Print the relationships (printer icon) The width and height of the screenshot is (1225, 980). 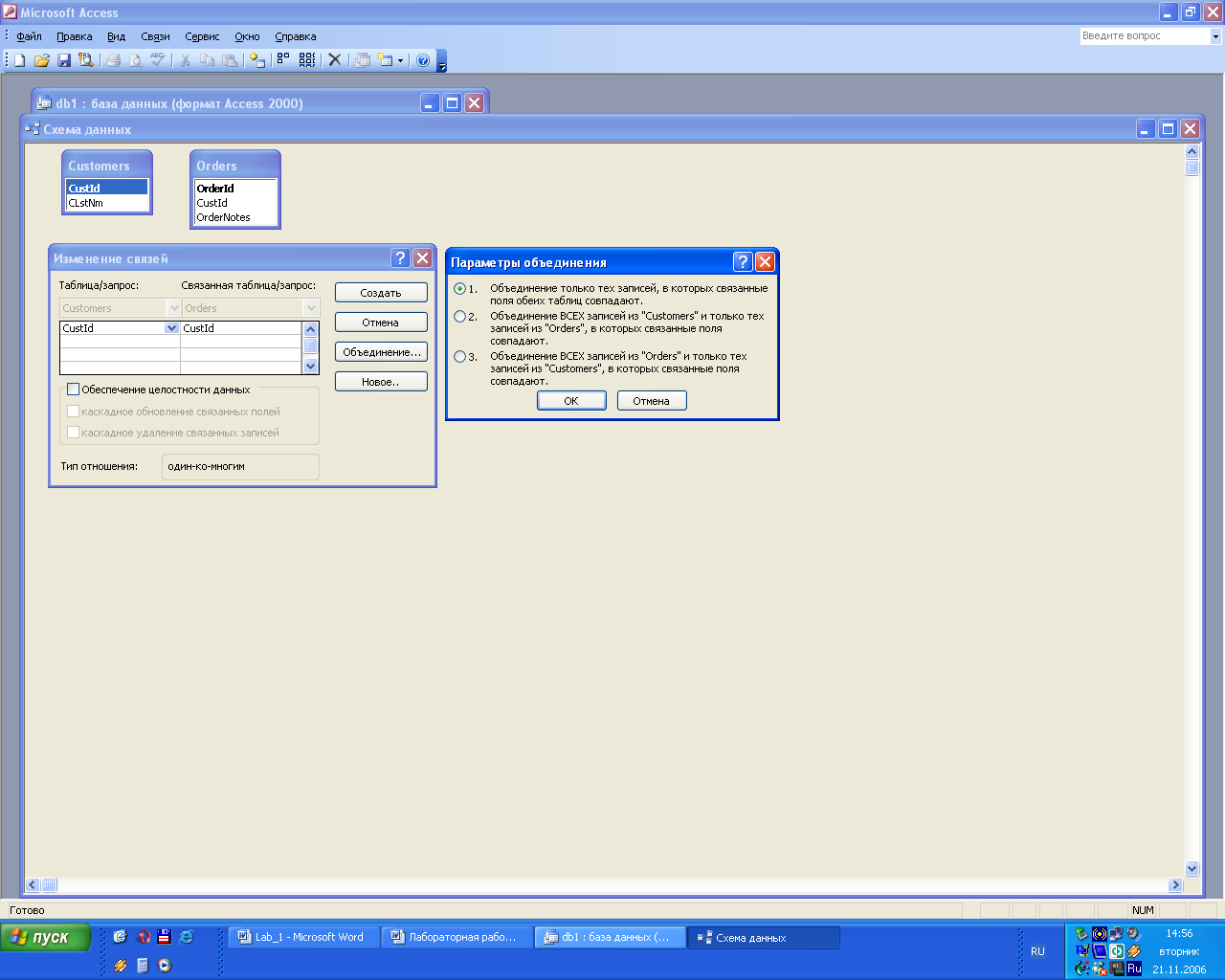click(x=114, y=59)
